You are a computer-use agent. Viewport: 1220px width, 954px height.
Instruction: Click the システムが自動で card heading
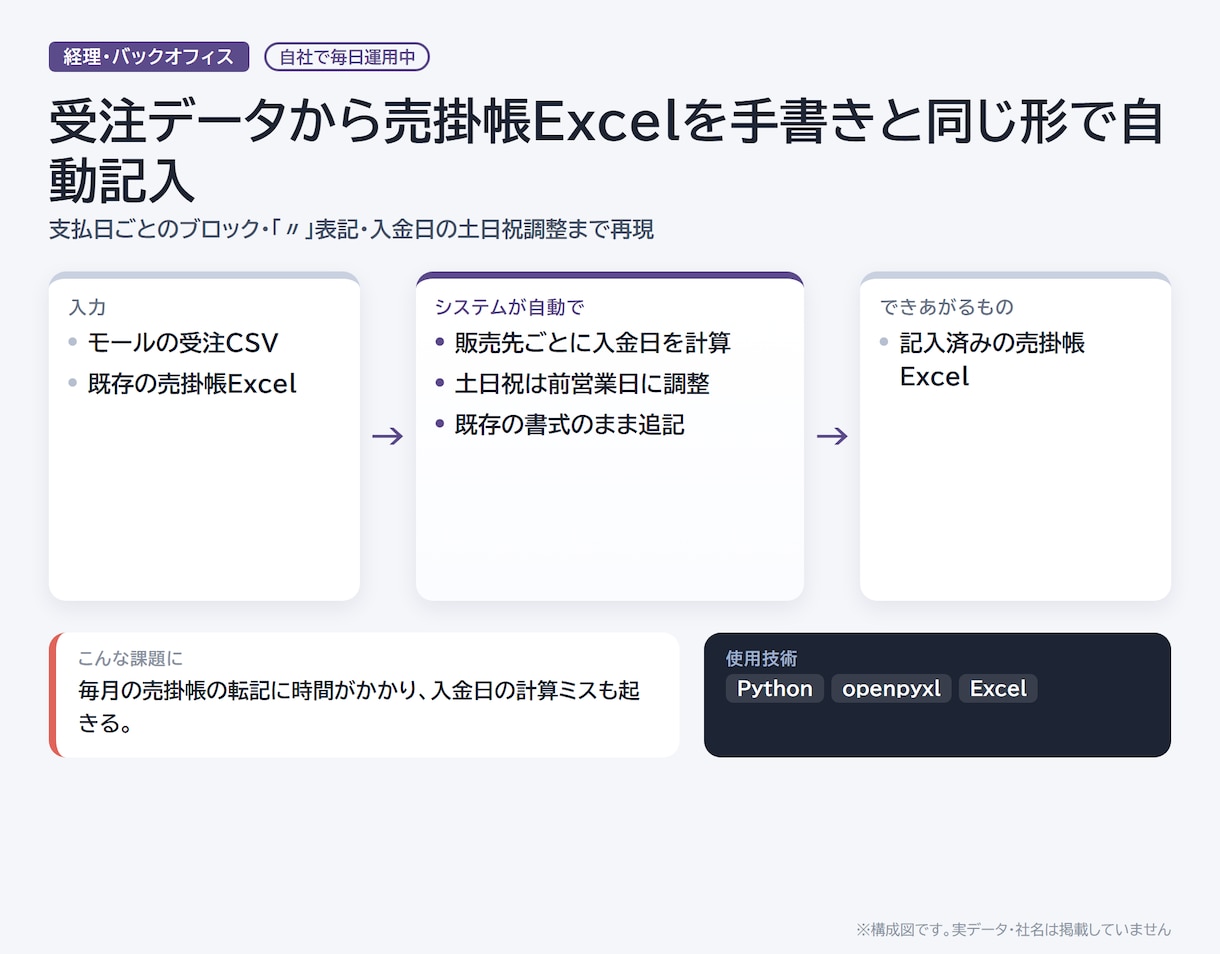[x=509, y=307]
